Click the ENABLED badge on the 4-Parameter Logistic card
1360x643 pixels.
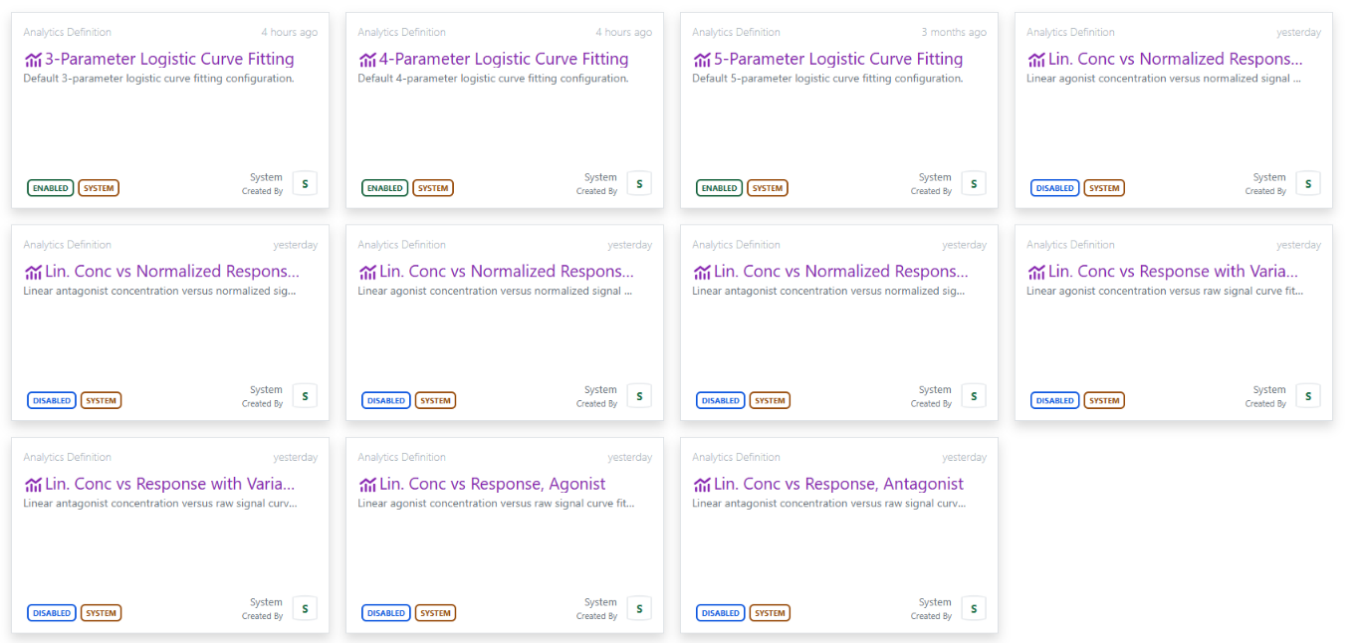tap(385, 188)
